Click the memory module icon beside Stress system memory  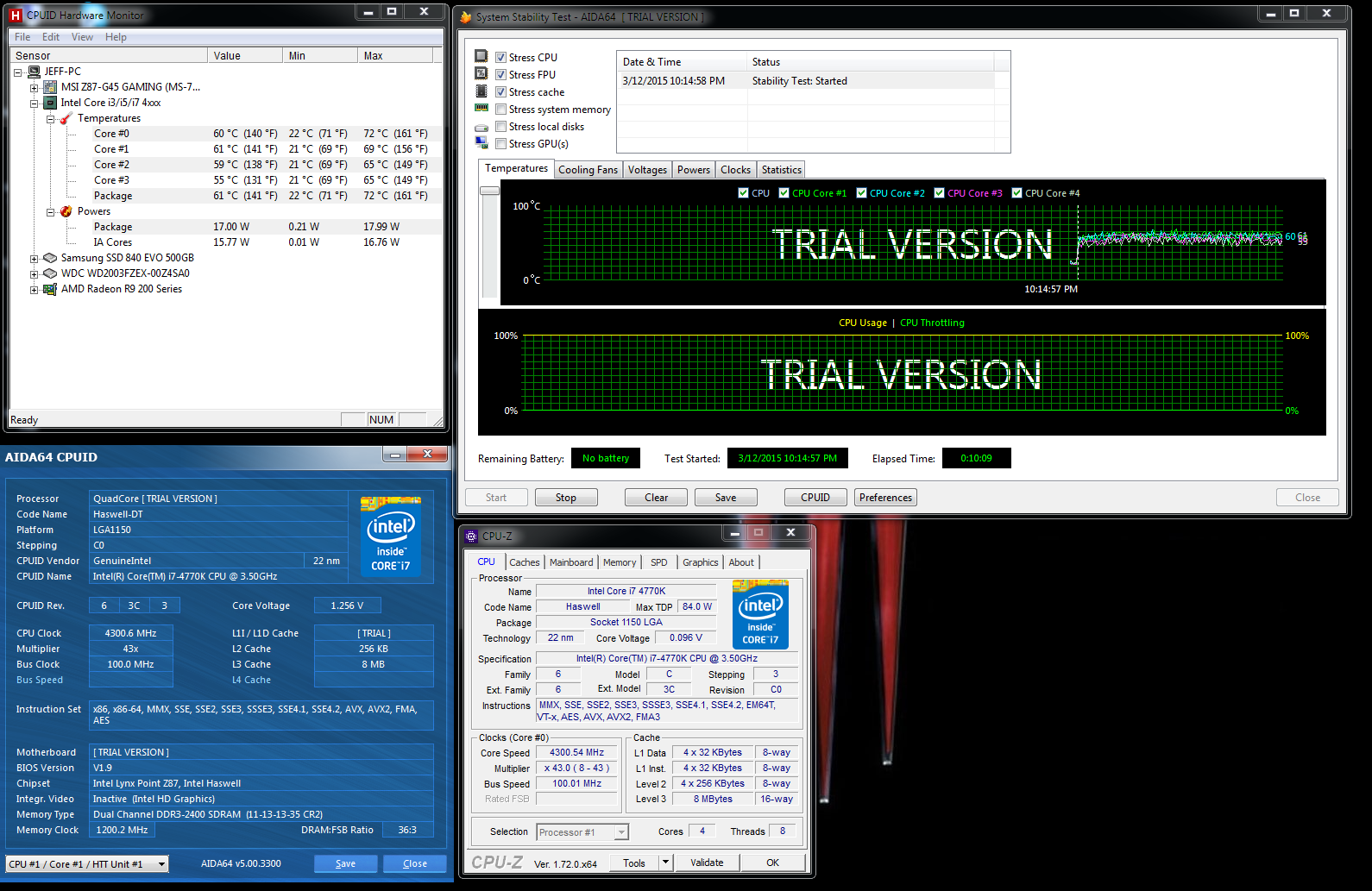pyautogui.click(x=481, y=108)
